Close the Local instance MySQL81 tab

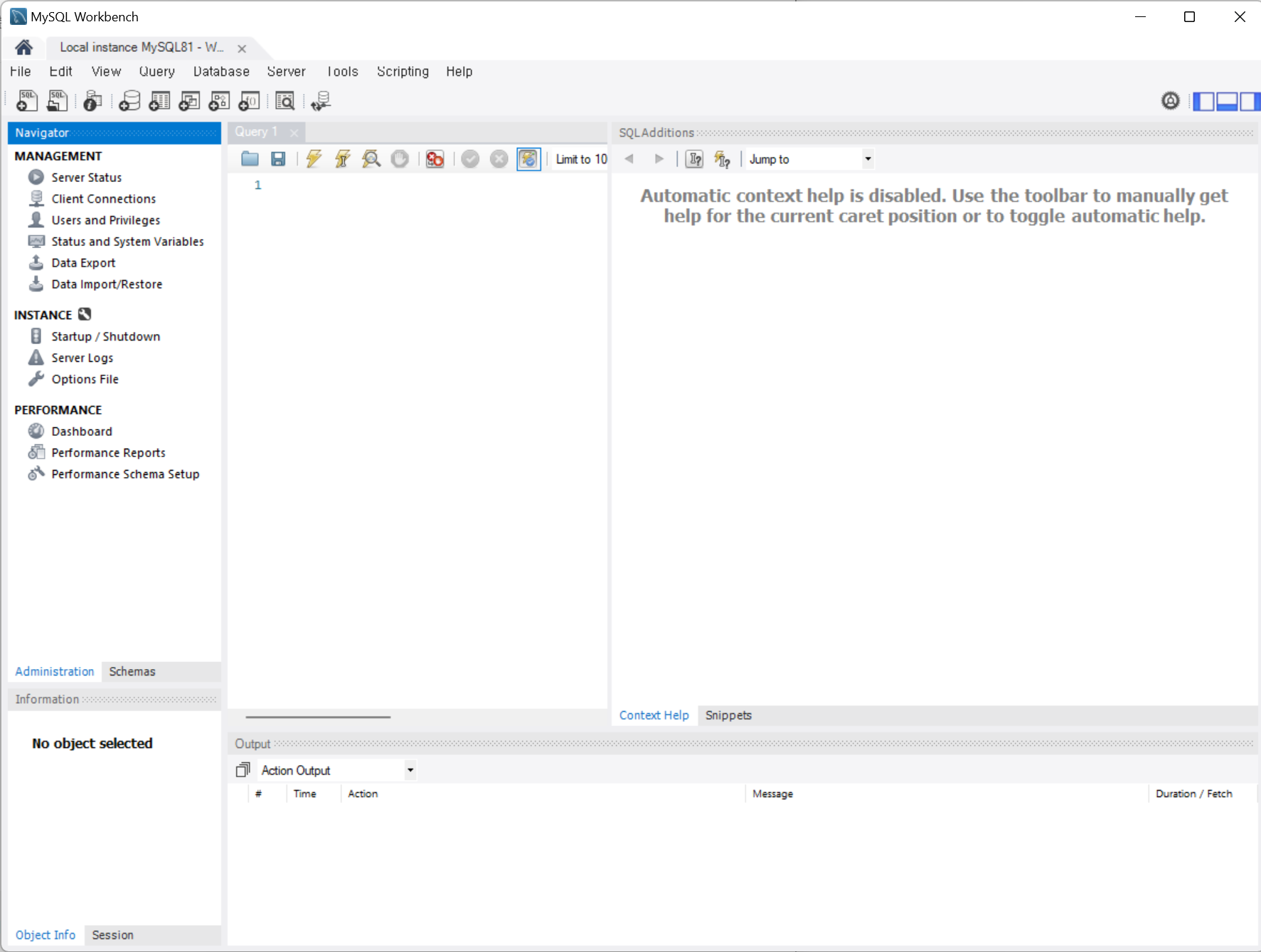[242, 48]
